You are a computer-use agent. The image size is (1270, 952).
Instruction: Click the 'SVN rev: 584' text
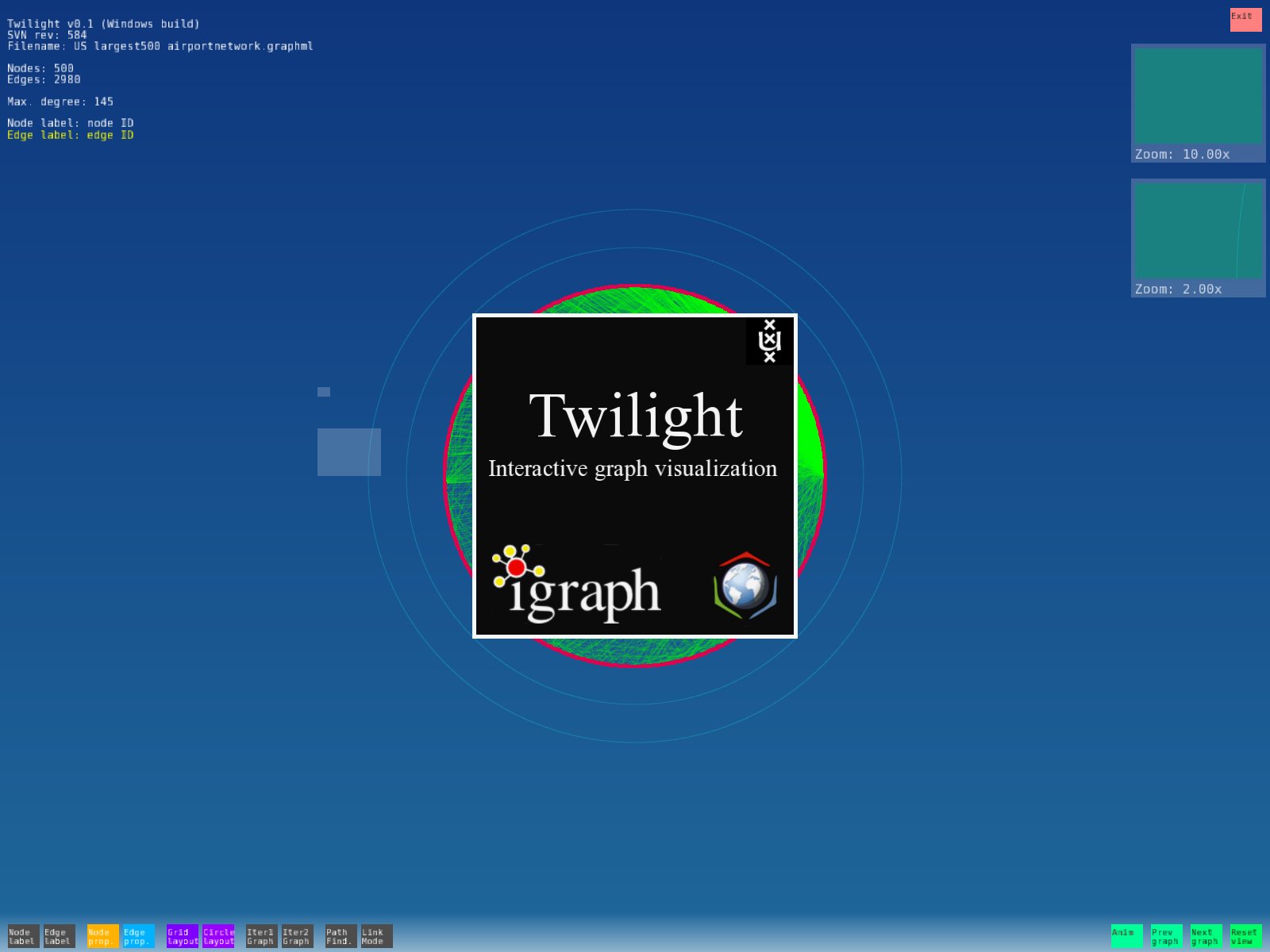(47, 35)
